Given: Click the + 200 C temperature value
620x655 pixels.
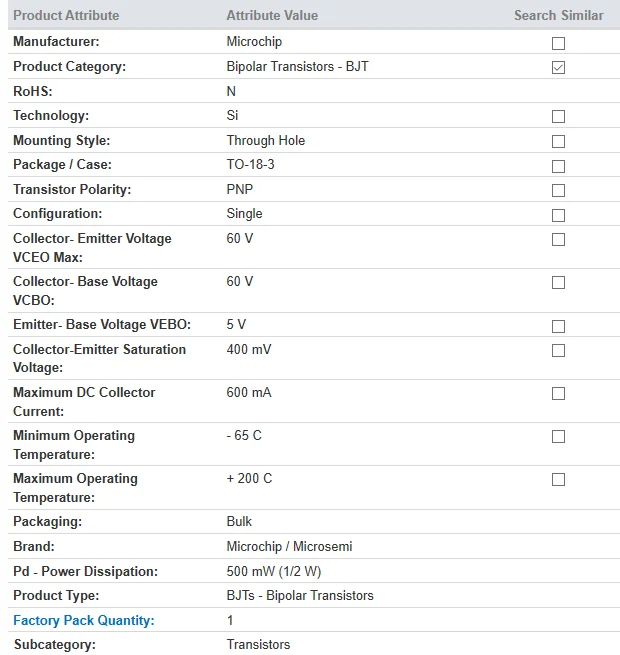Looking at the screenshot, I should (249, 478).
